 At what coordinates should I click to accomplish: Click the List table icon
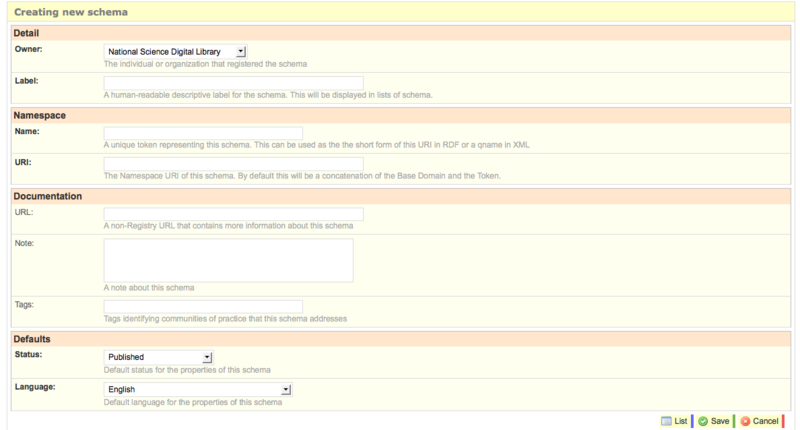coord(666,421)
